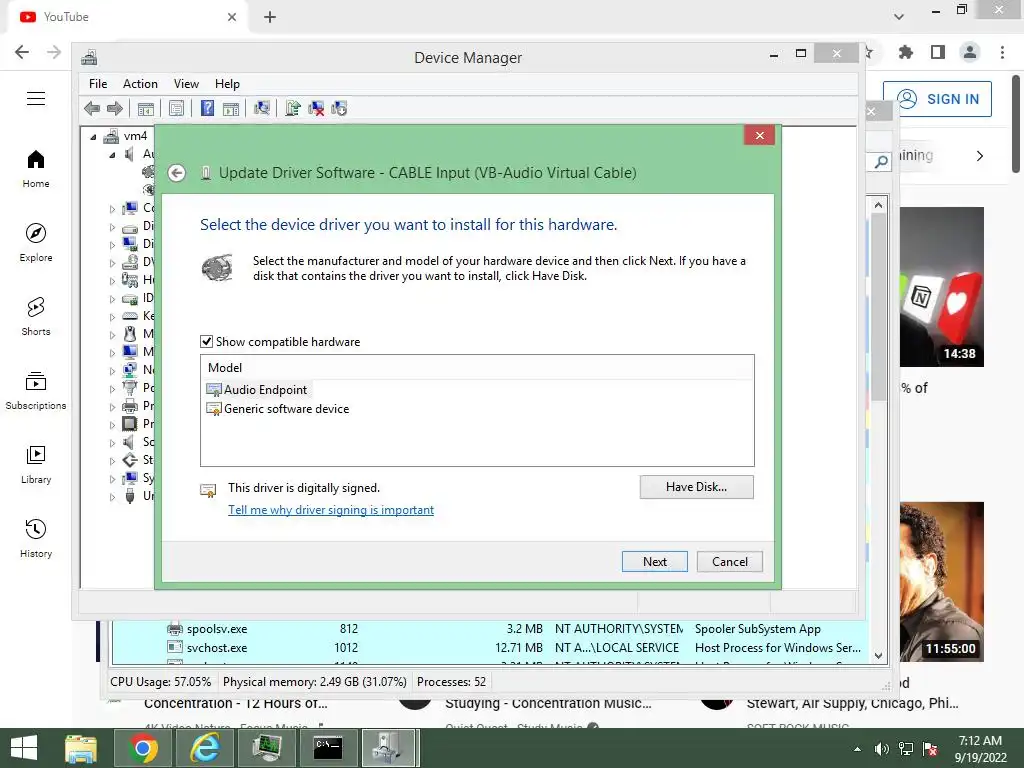Expand the Storage controllers tree node

tap(112, 460)
